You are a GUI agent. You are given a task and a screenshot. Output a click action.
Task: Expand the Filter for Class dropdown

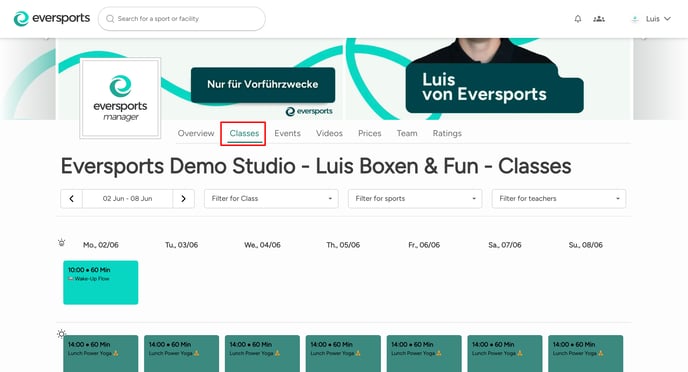[x=271, y=199]
